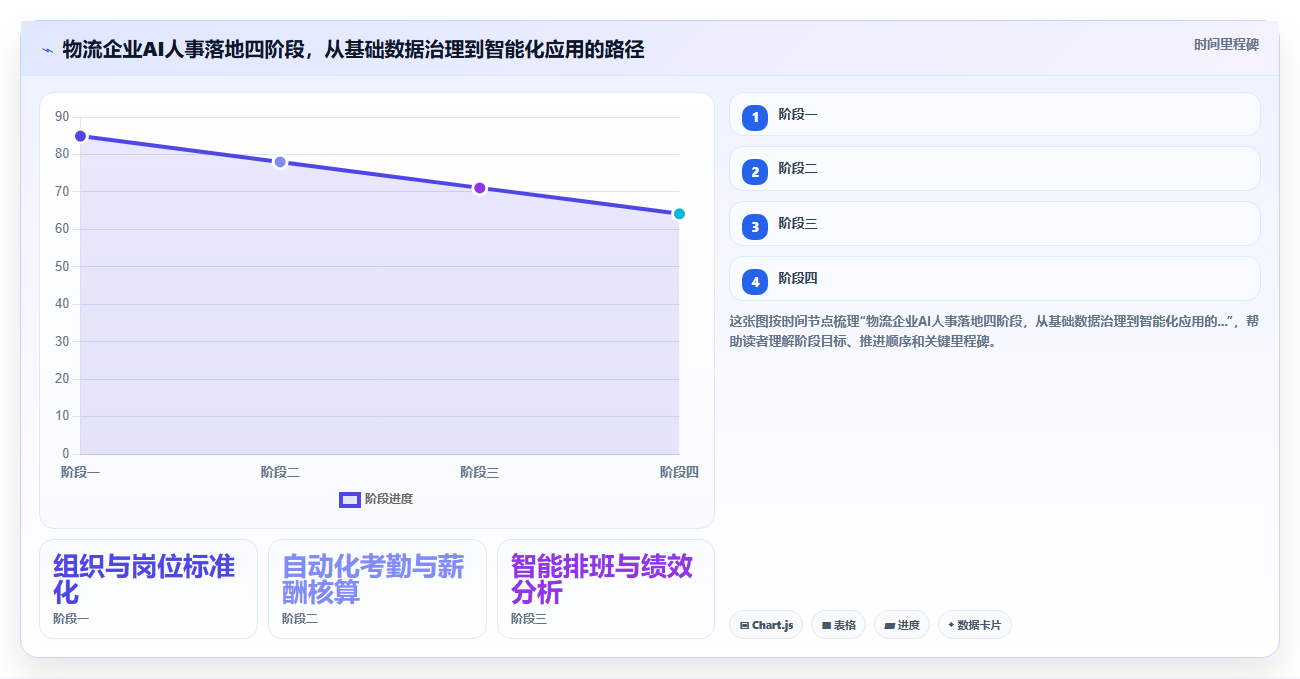This screenshot has height=679, width=1300.
Task: Click the x-axis label 阶段一
Action: click(x=81, y=472)
